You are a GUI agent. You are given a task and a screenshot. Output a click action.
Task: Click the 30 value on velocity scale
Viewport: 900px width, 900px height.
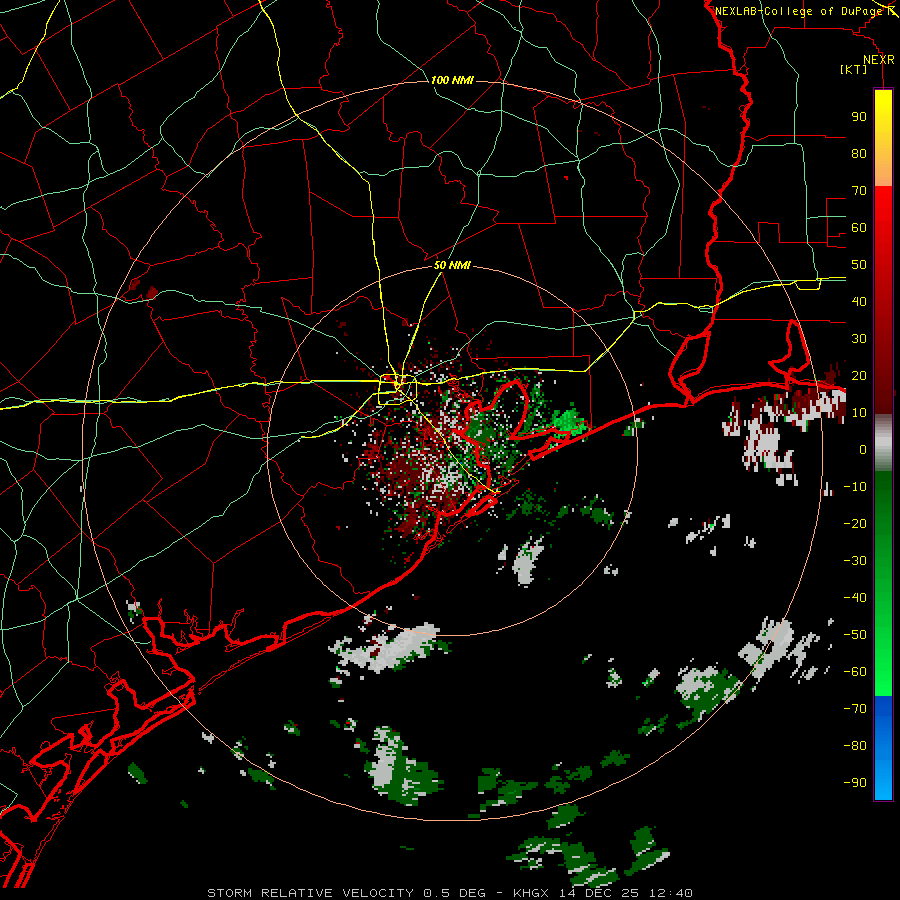[x=859, y=339]
